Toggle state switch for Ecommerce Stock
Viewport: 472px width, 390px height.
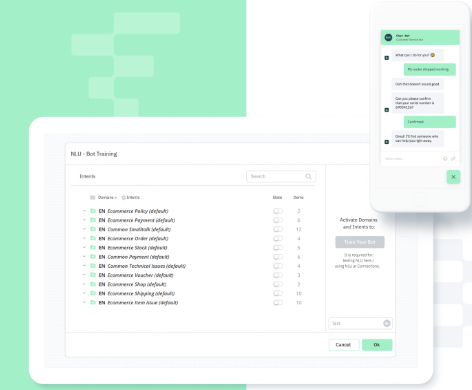click(278, 248)
